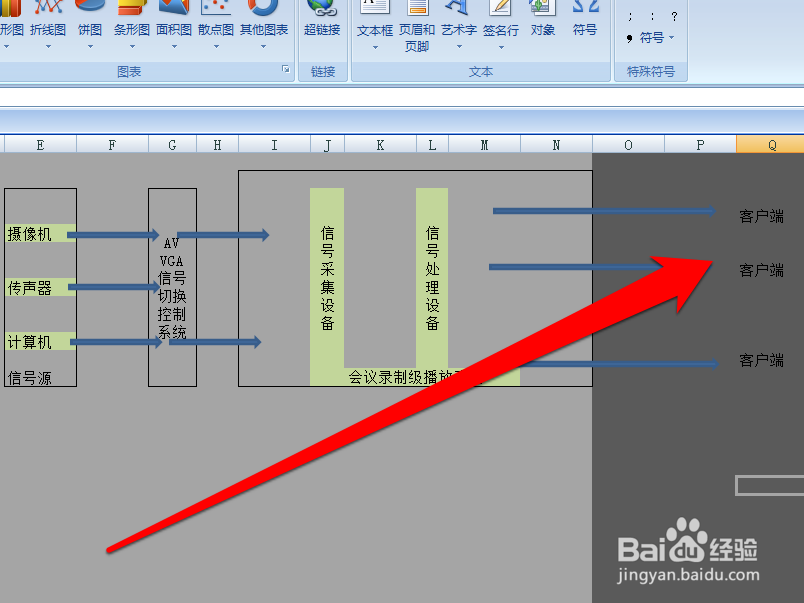The width and height of the screenshot is (804, 603).
Task: Expand the 条形图 dropdown arrow
Action: point(132,47)
